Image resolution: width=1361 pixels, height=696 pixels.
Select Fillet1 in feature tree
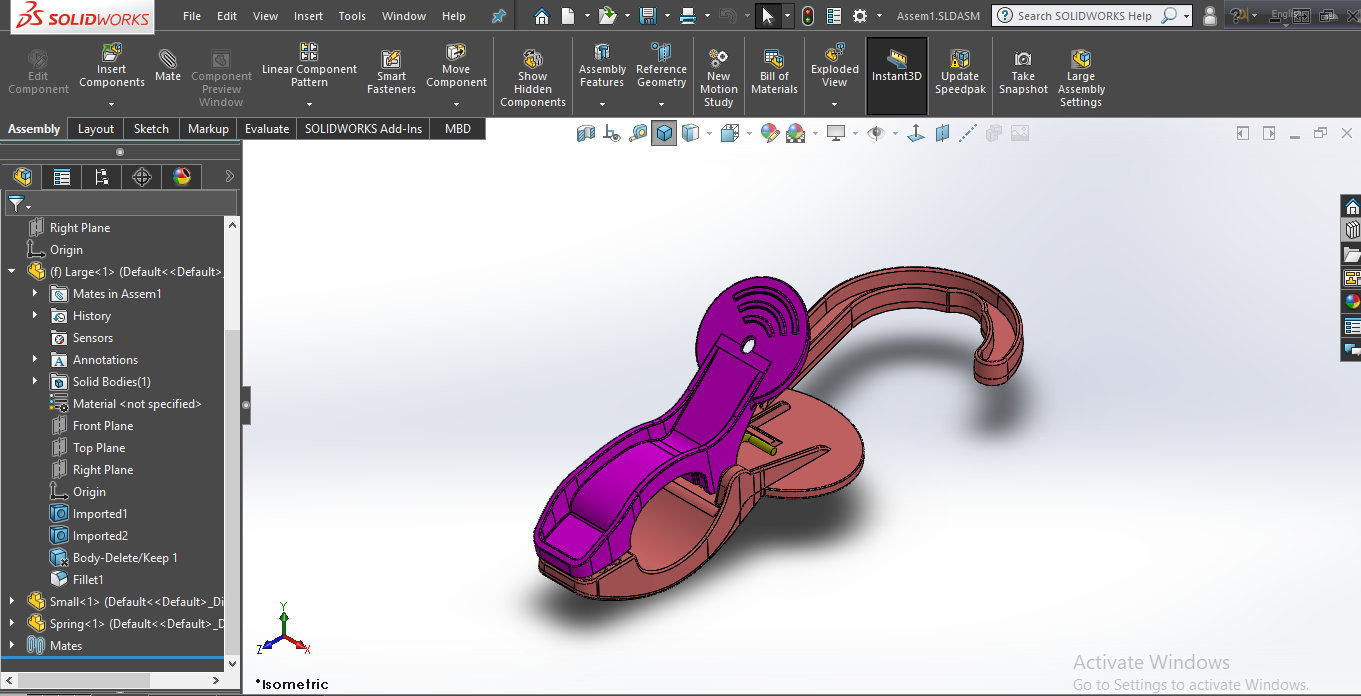[88, 579]
